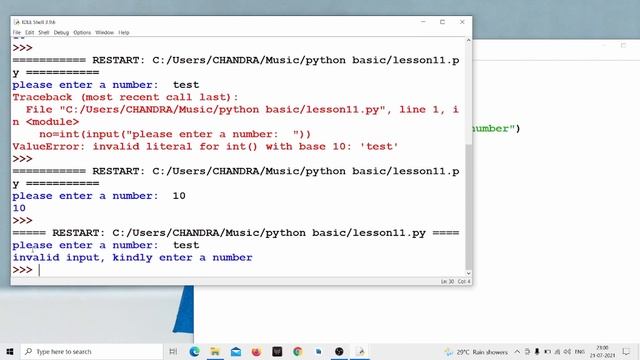640x360 pixels.
Task: Launch Firefox from the taskbar
Action: pos(256,351)
